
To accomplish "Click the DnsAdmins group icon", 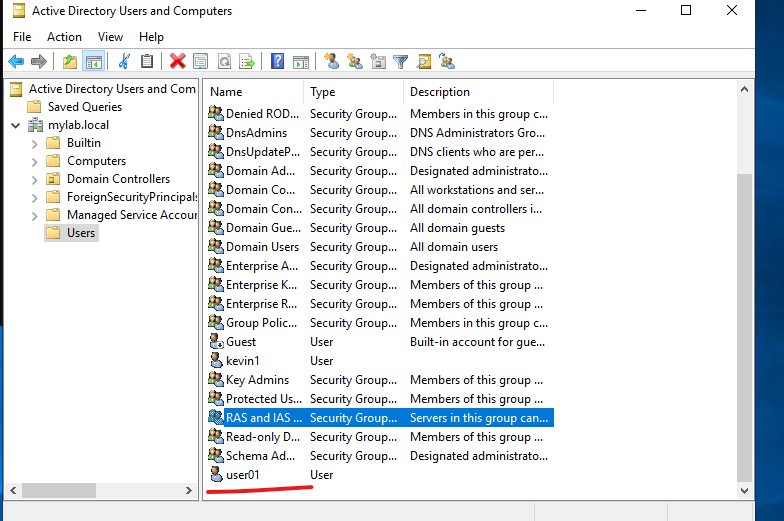I will point(216,132).
